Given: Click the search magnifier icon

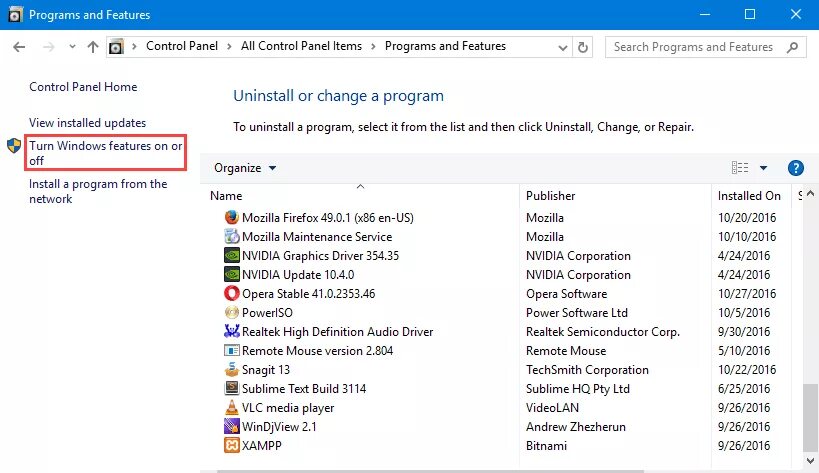Looking at the screenshot, I should (792, 47).
